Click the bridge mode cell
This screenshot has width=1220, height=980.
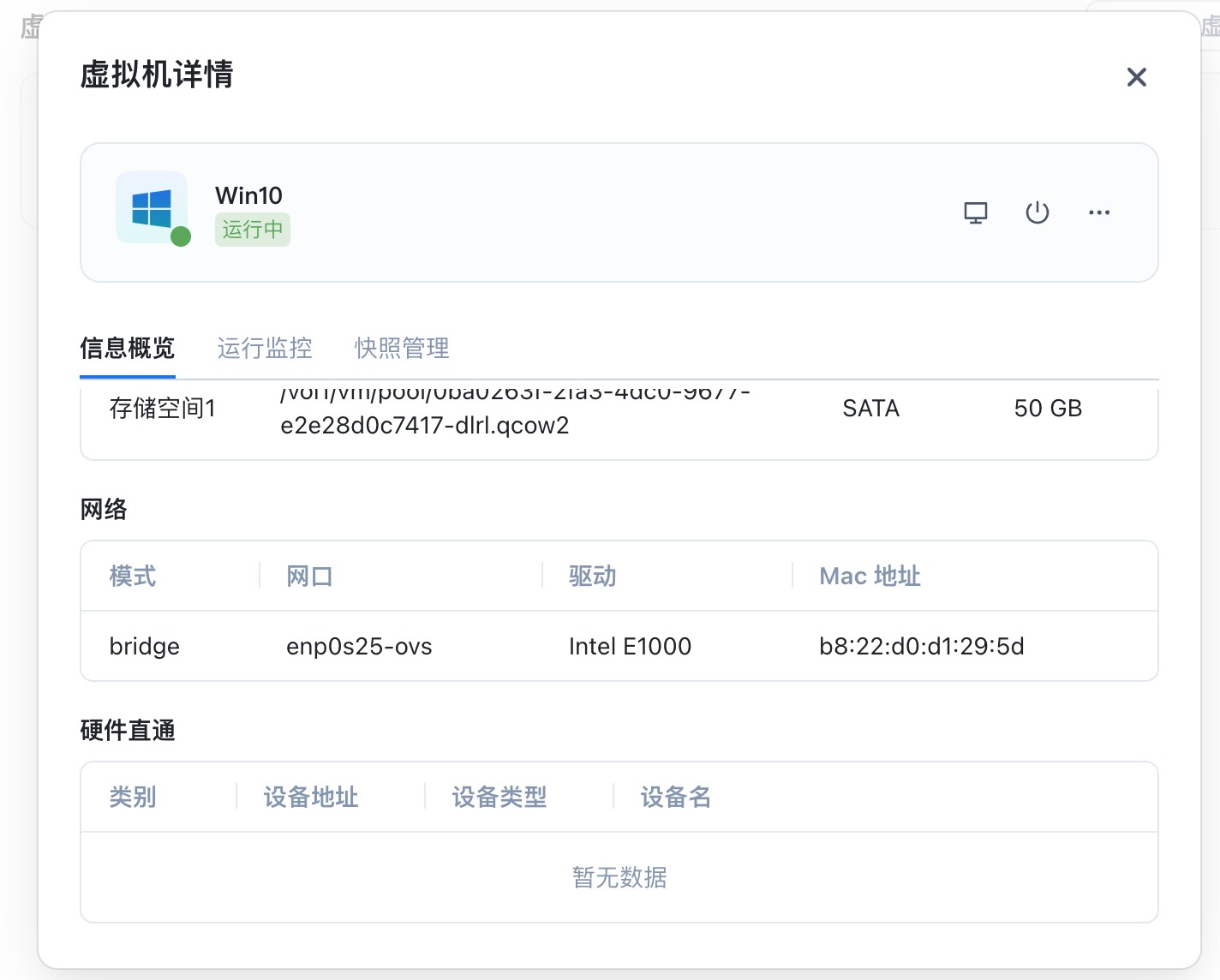click(145, 646)
